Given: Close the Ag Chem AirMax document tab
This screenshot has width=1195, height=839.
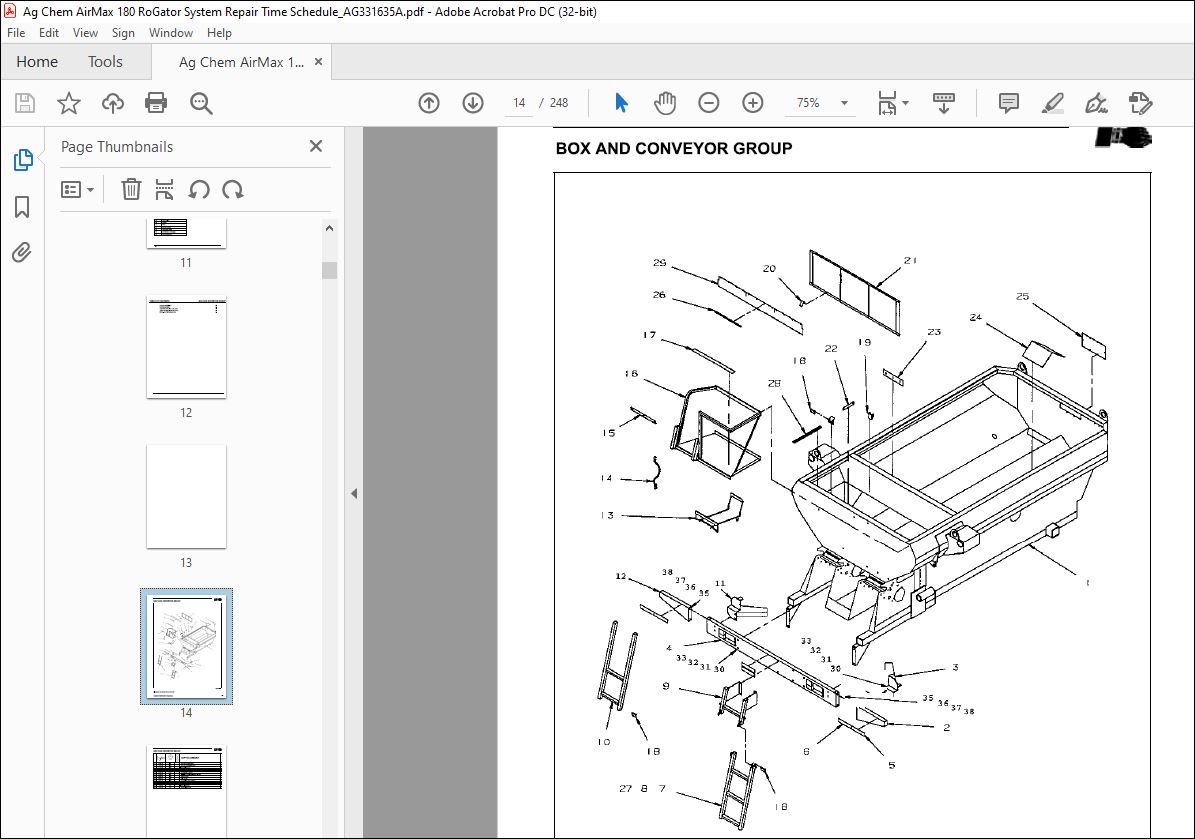Looking at the screenshot, I should click(x=319, y=62).
